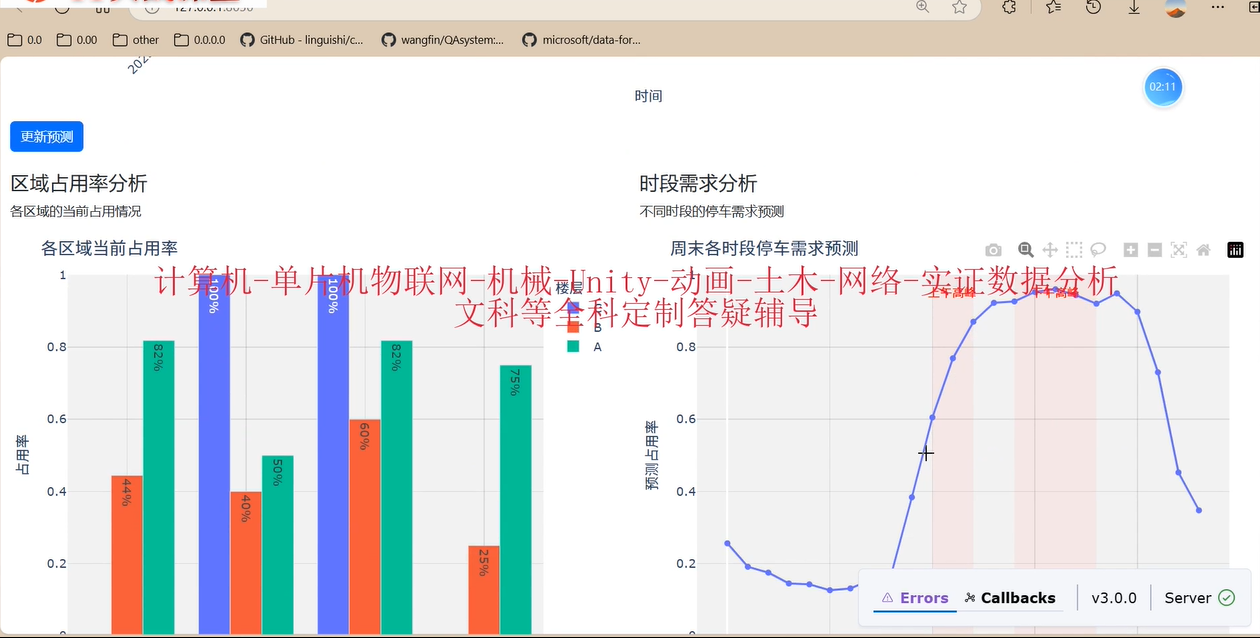
Task: Open the Callbacks panel in debug menu
Action: (1010, 598)
